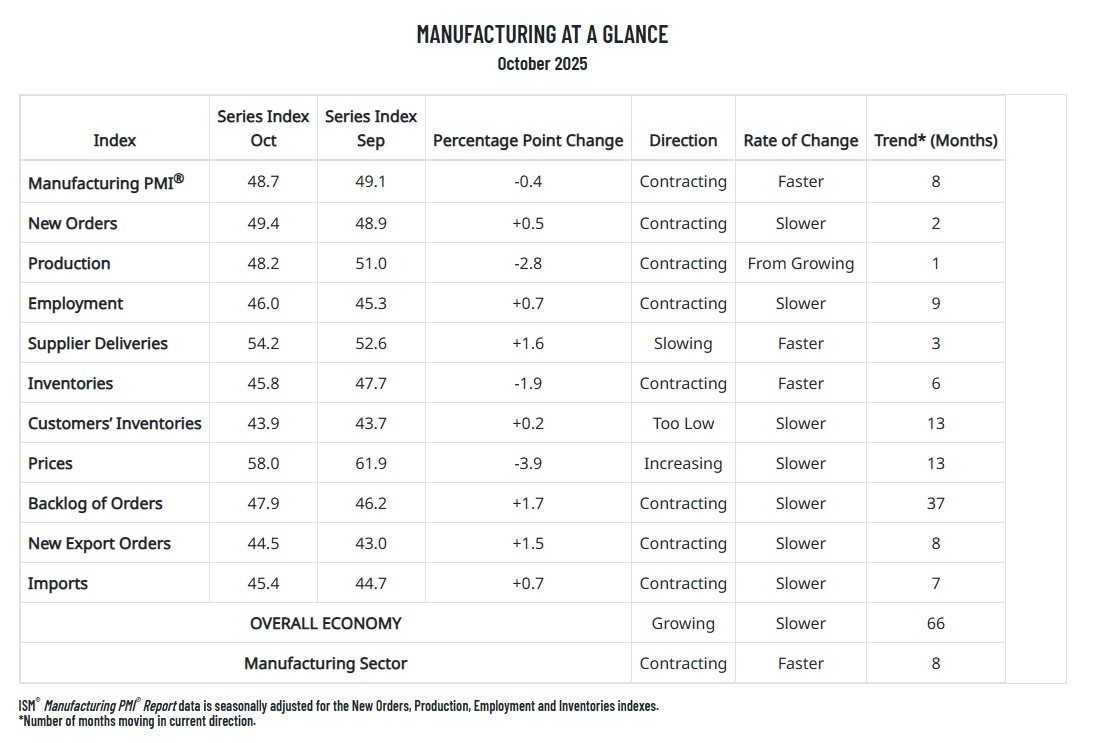Click the "New Orders" row label
Viewport: 1106px width, 743px height.
click(73, 224)
